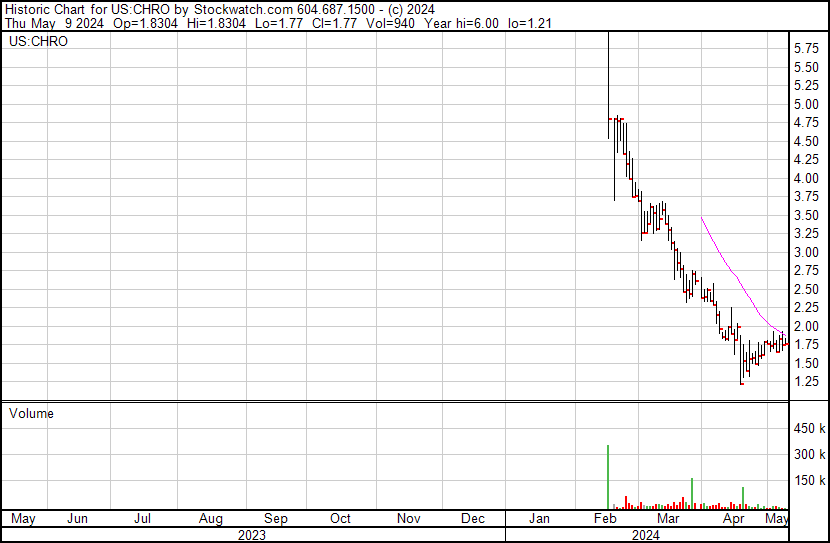The image size is (830, 543).
Task: Click the lowest price bar near 1.21
Action: 742,364
